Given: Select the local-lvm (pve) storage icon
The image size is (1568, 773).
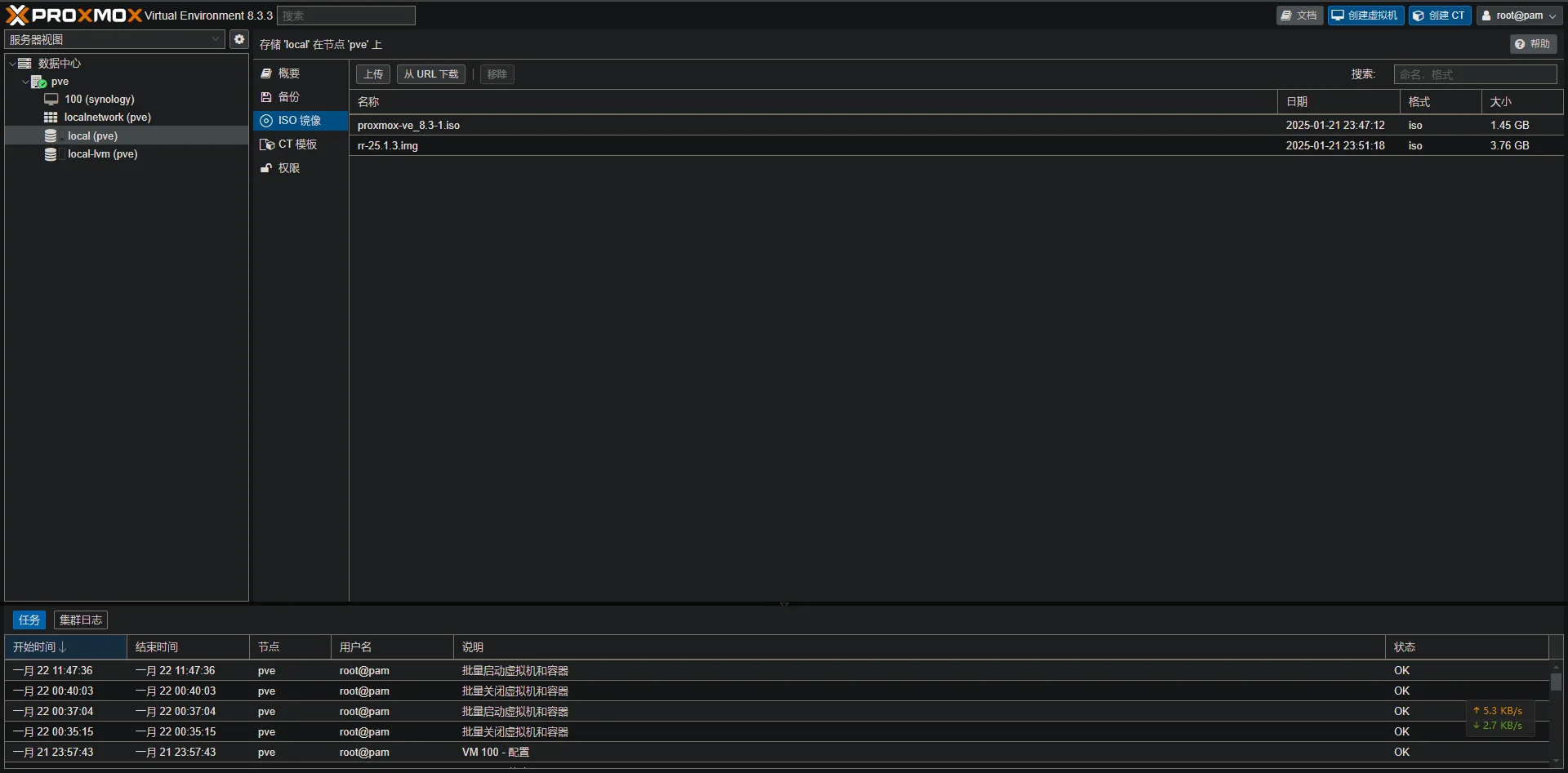Looking at the screenshot, I should (x=51, y=153).
